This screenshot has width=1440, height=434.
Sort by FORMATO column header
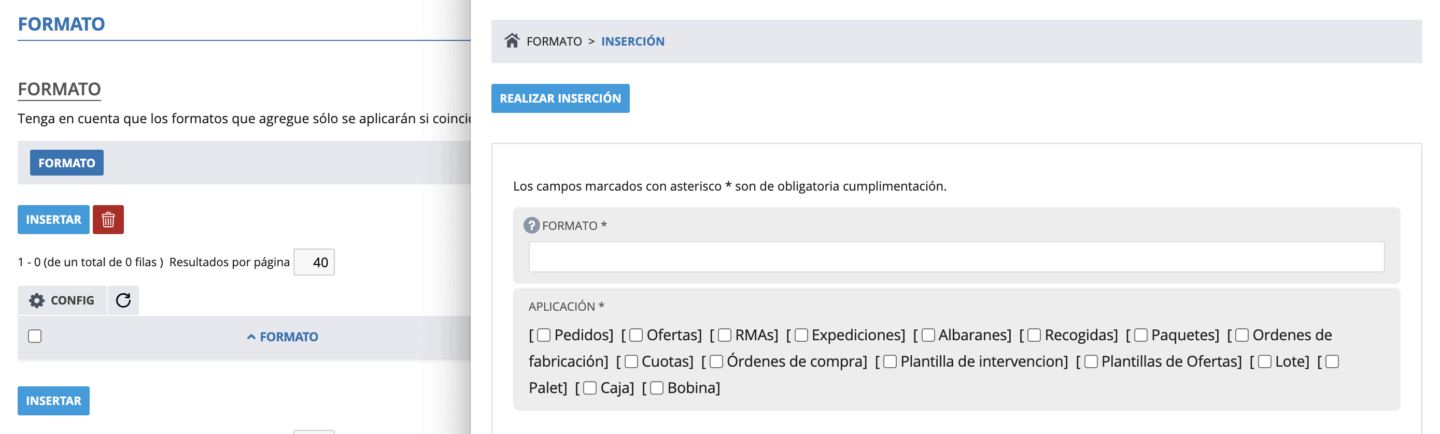coord(283,337)
